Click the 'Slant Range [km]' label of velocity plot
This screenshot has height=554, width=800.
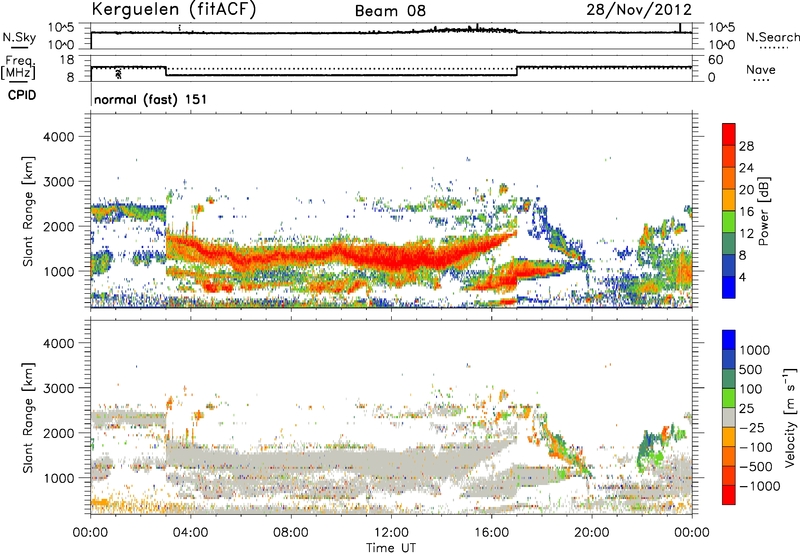pyautogui.click(x=28, y=418)
